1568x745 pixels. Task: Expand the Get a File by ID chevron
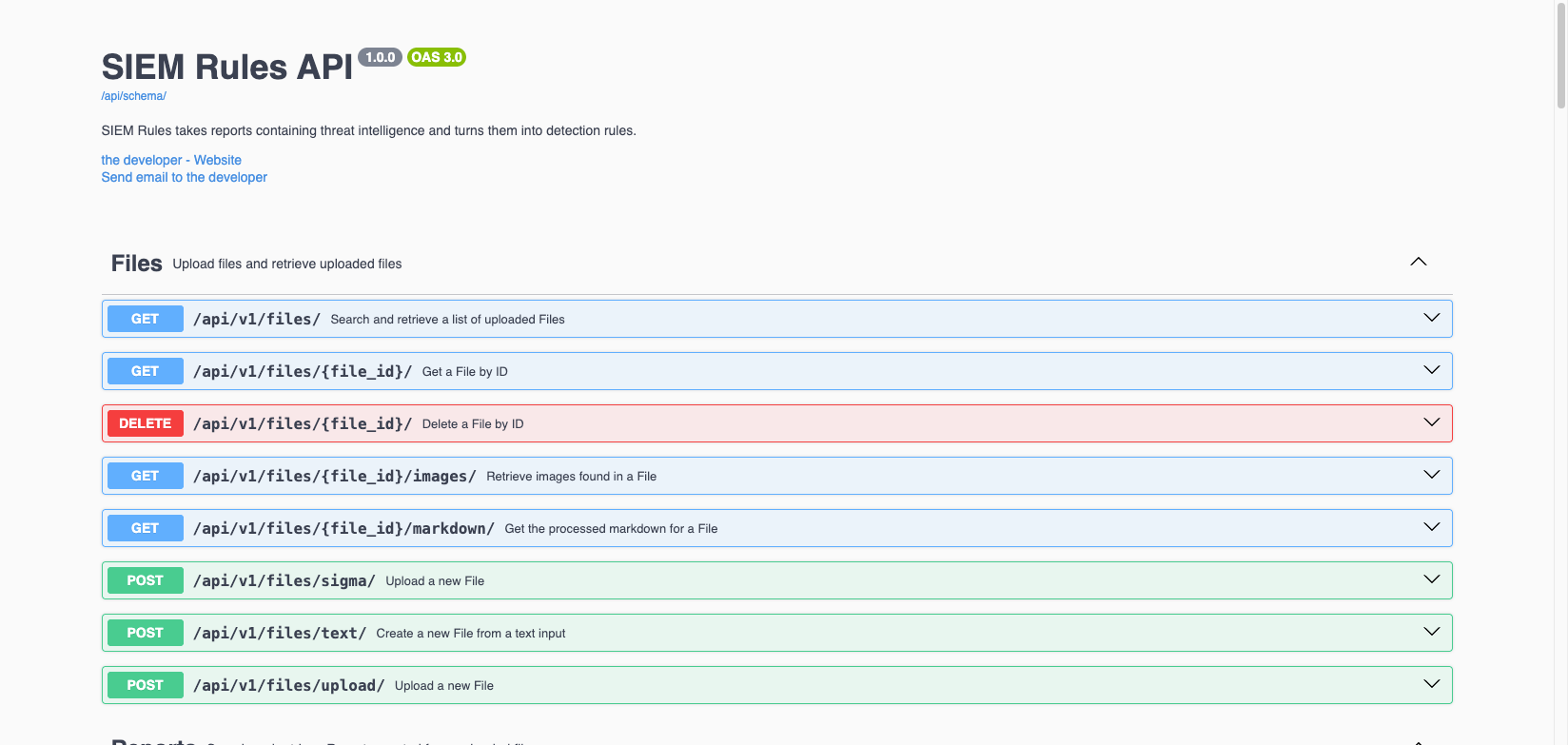pyautogui.click(x=1431, y=370)
